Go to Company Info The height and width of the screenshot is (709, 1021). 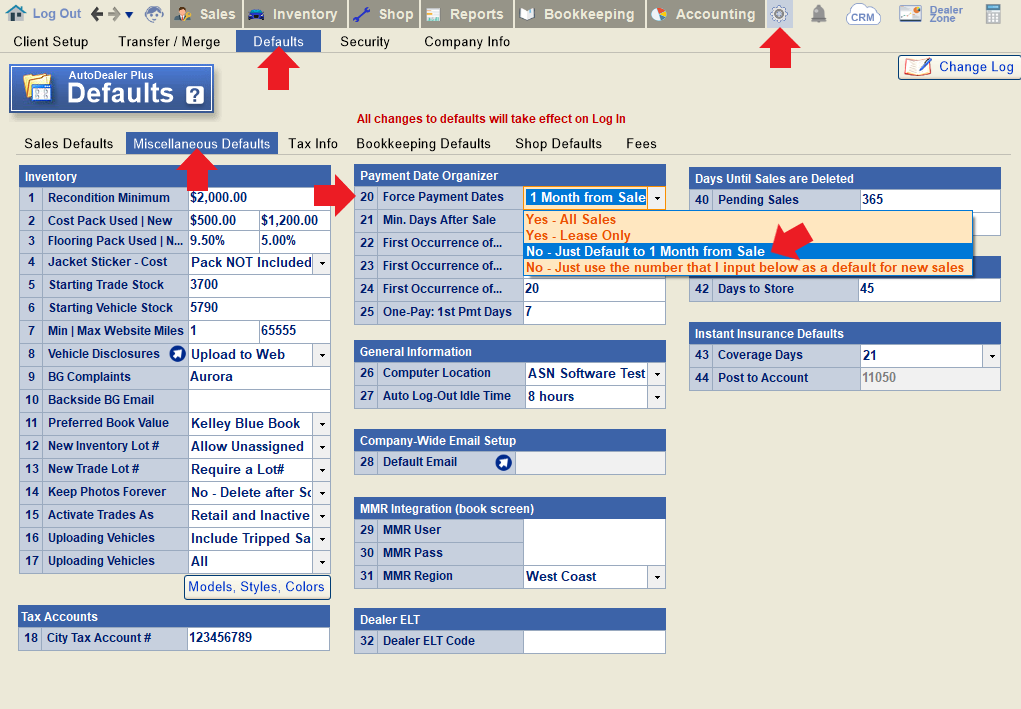(467, 42)
